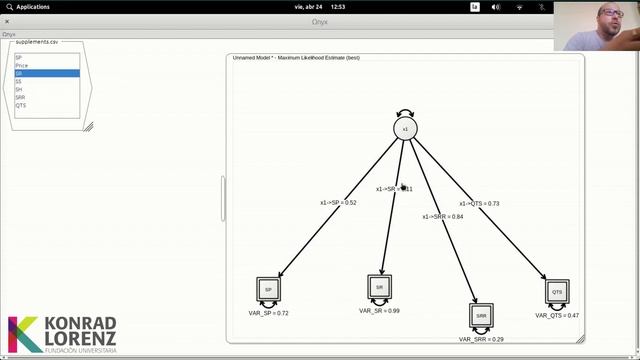Screen dimensions: 640x360
Task: Click the x1->SP = 0.52 path label
Action: point(338,202)
